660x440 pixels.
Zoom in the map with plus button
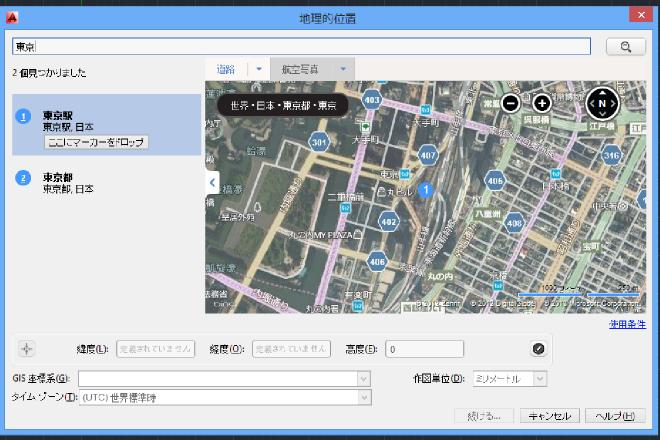542,103
